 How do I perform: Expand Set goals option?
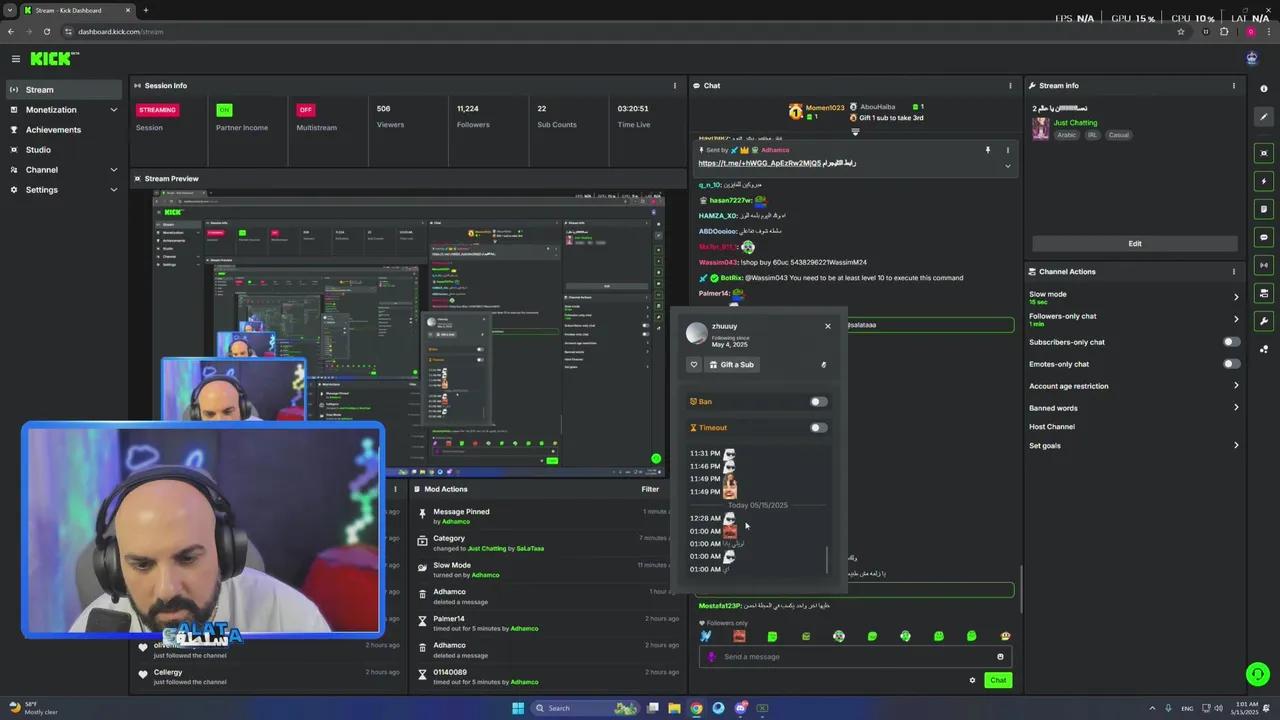point(1134,446)
